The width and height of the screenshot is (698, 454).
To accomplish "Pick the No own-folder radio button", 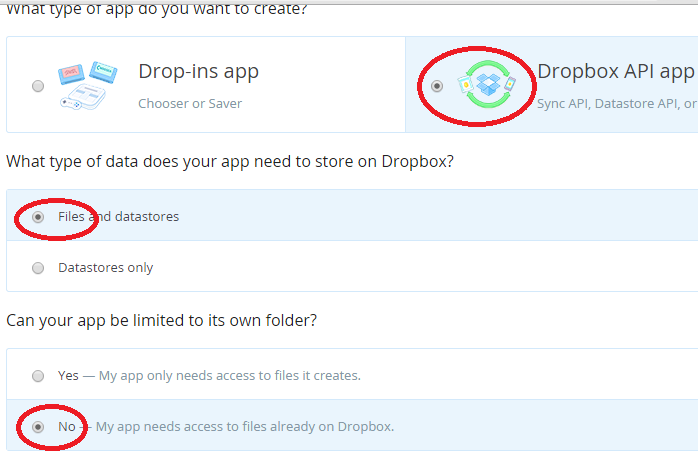I will [x=38, y=427].
